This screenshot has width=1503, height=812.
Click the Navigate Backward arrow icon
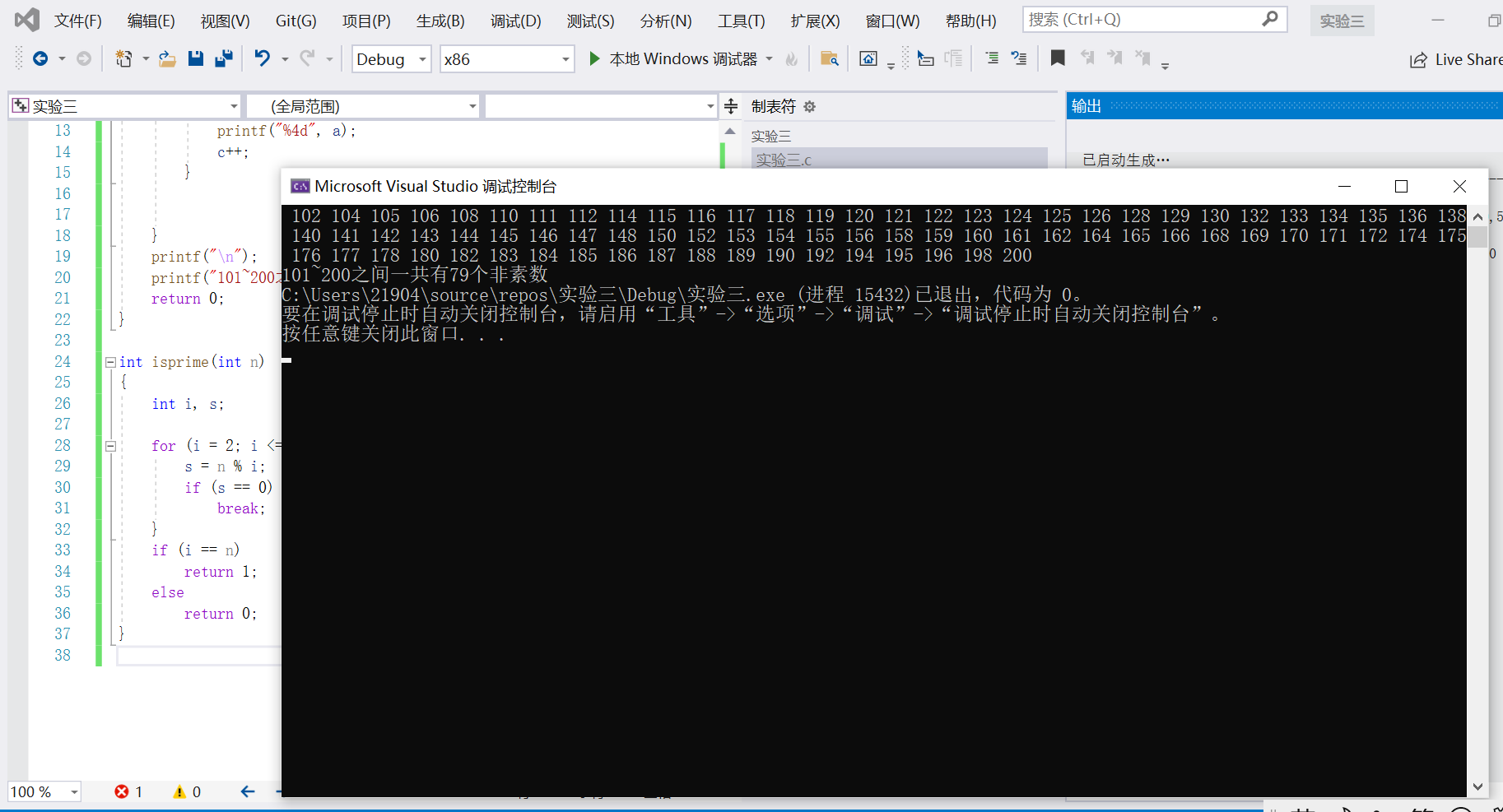tap(40, 58)
